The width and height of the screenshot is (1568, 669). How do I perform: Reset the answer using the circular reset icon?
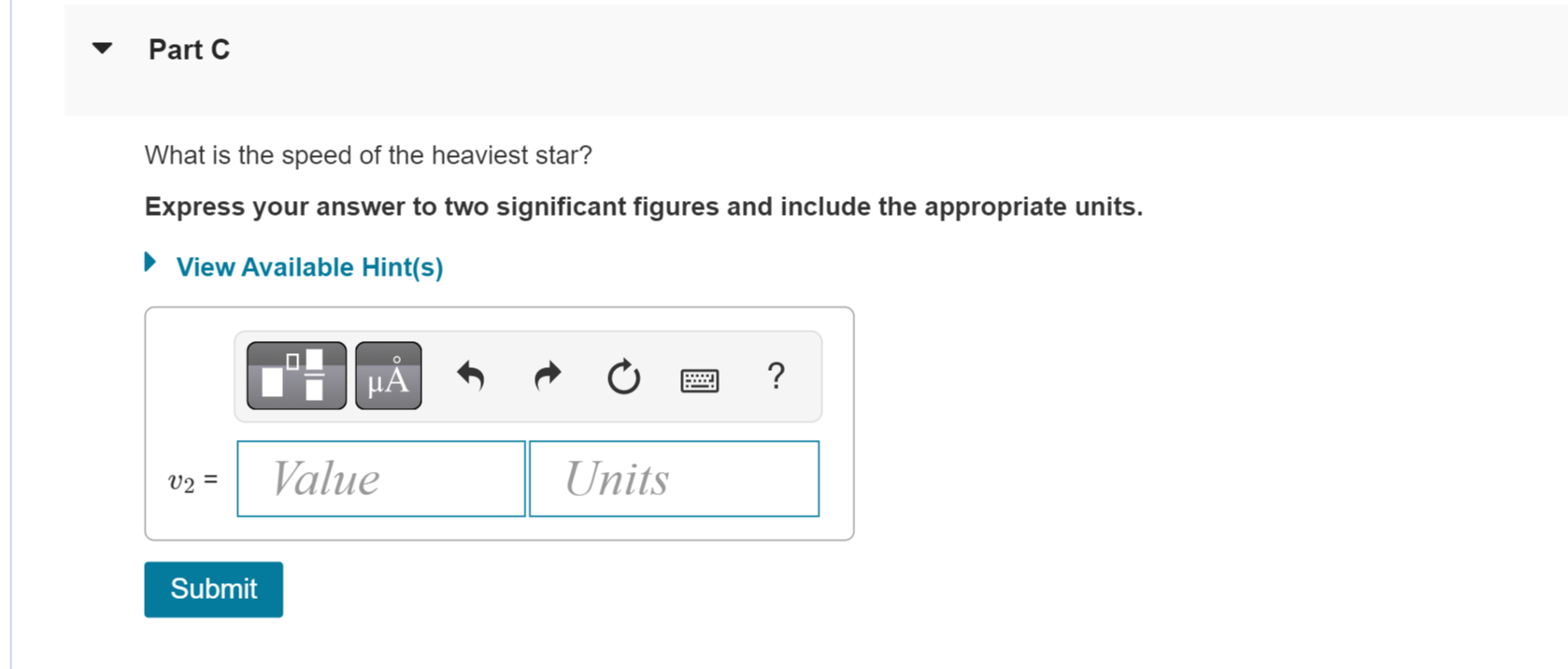tap(623, 377)
